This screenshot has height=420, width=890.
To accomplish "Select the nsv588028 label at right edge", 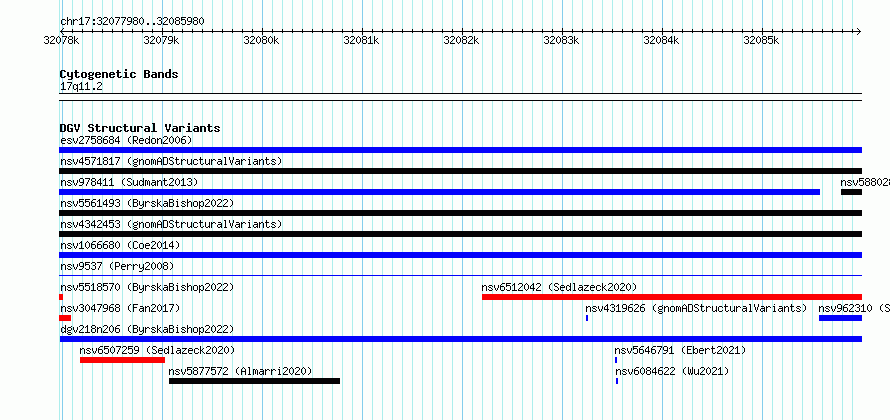I will (x=865, y=182).
